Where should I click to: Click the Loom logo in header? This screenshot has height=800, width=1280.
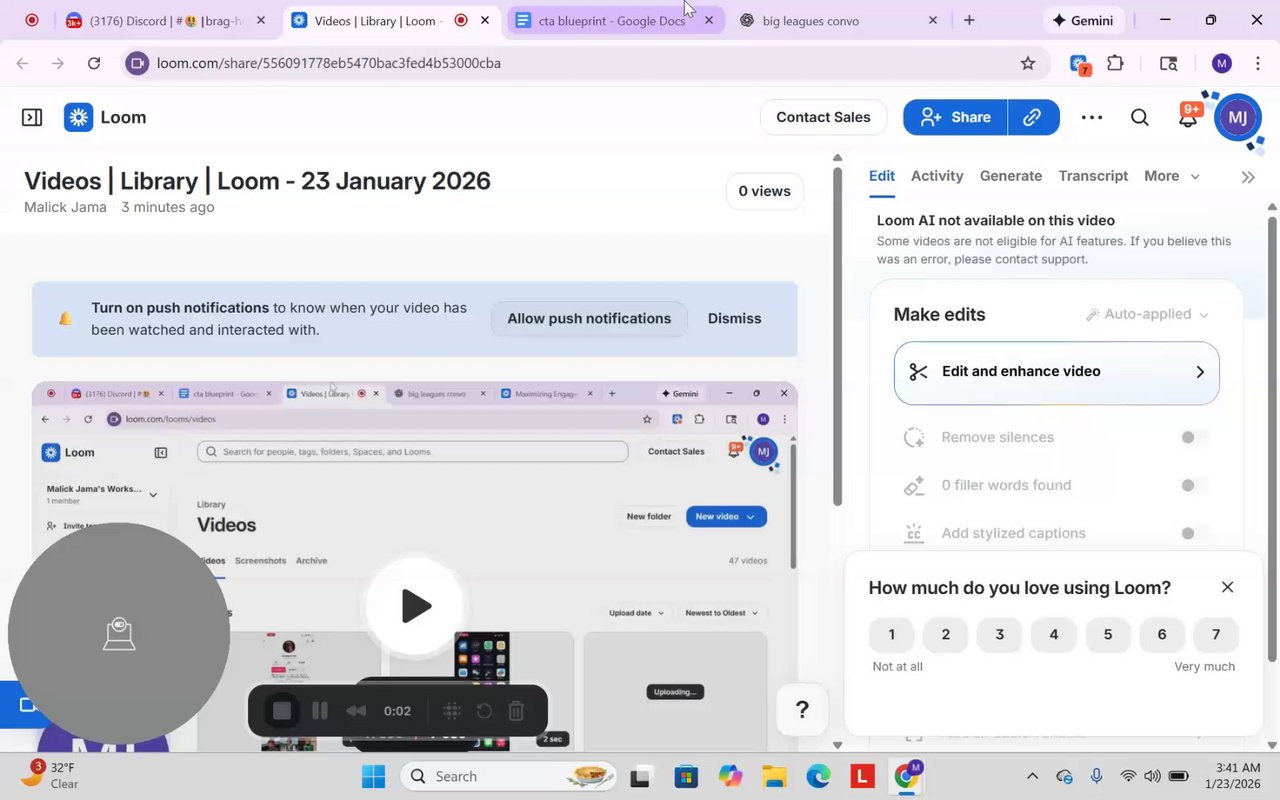[105, 117]
